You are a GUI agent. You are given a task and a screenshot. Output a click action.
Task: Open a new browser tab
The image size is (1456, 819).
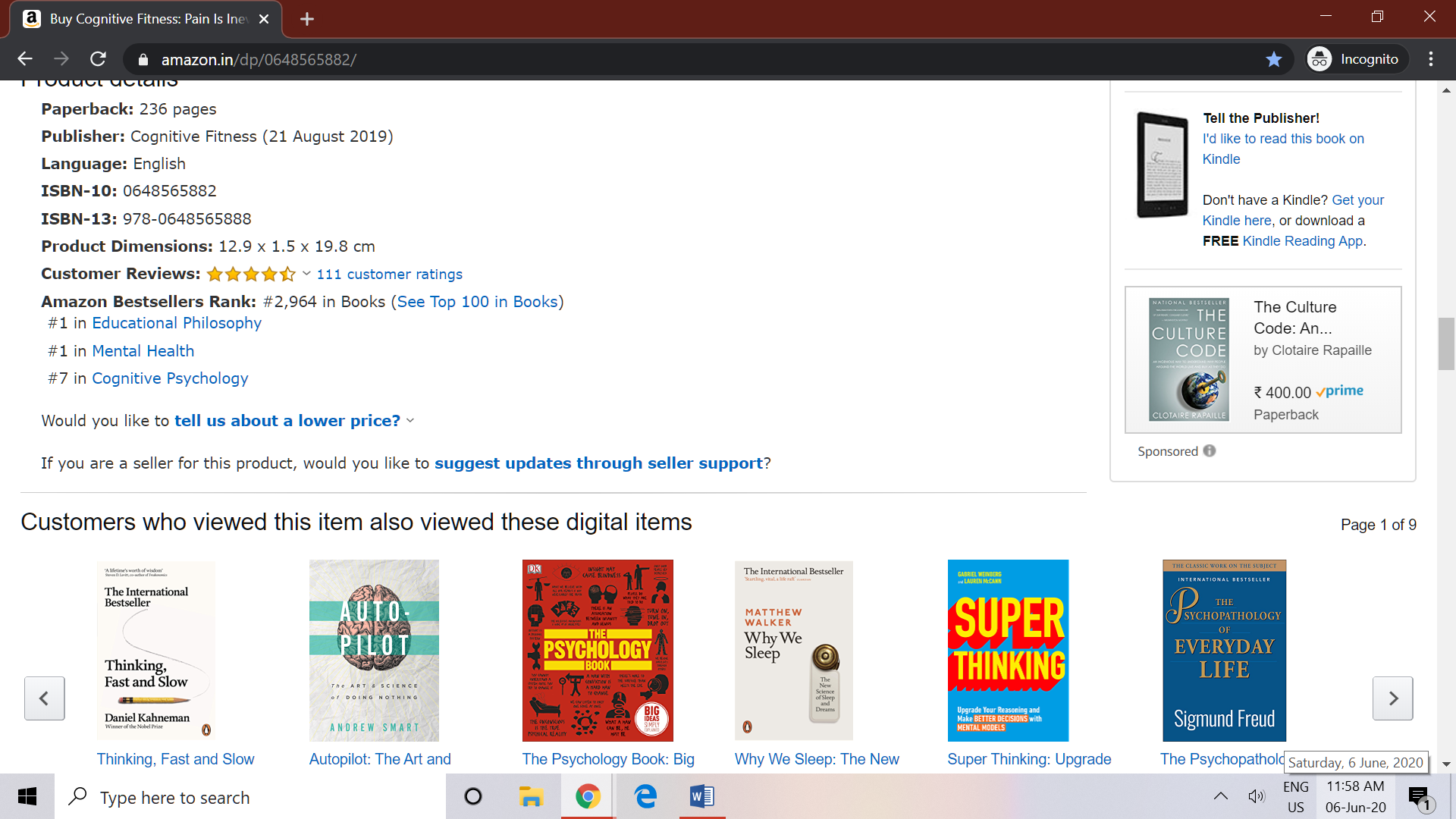306,19
